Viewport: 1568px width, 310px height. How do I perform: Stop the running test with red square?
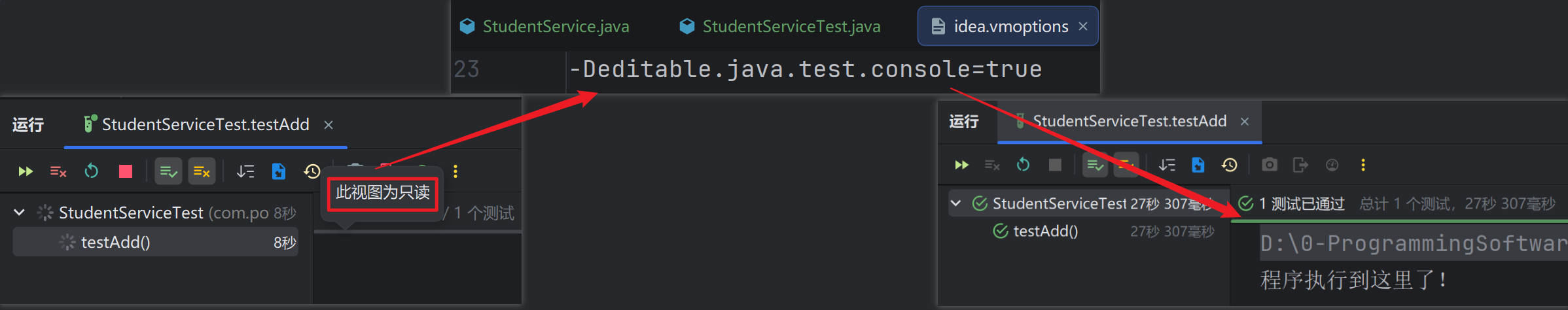tap(125, 171)
